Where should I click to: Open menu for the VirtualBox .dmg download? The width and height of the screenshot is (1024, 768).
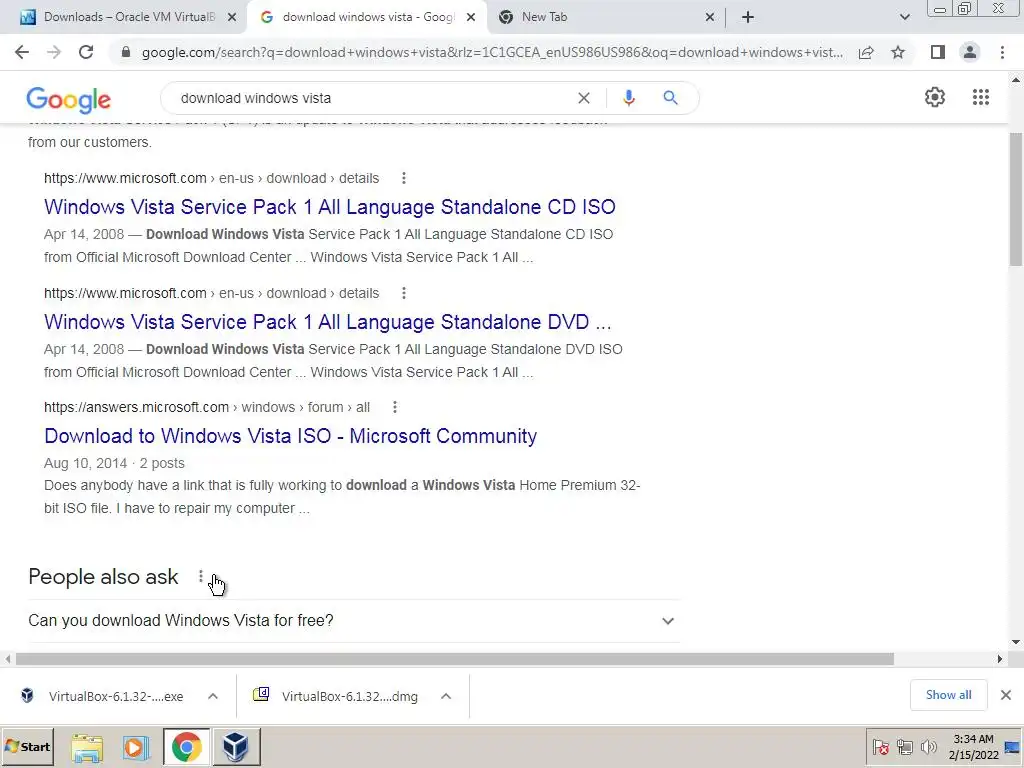pyautogui.click(x=445, y=696)
